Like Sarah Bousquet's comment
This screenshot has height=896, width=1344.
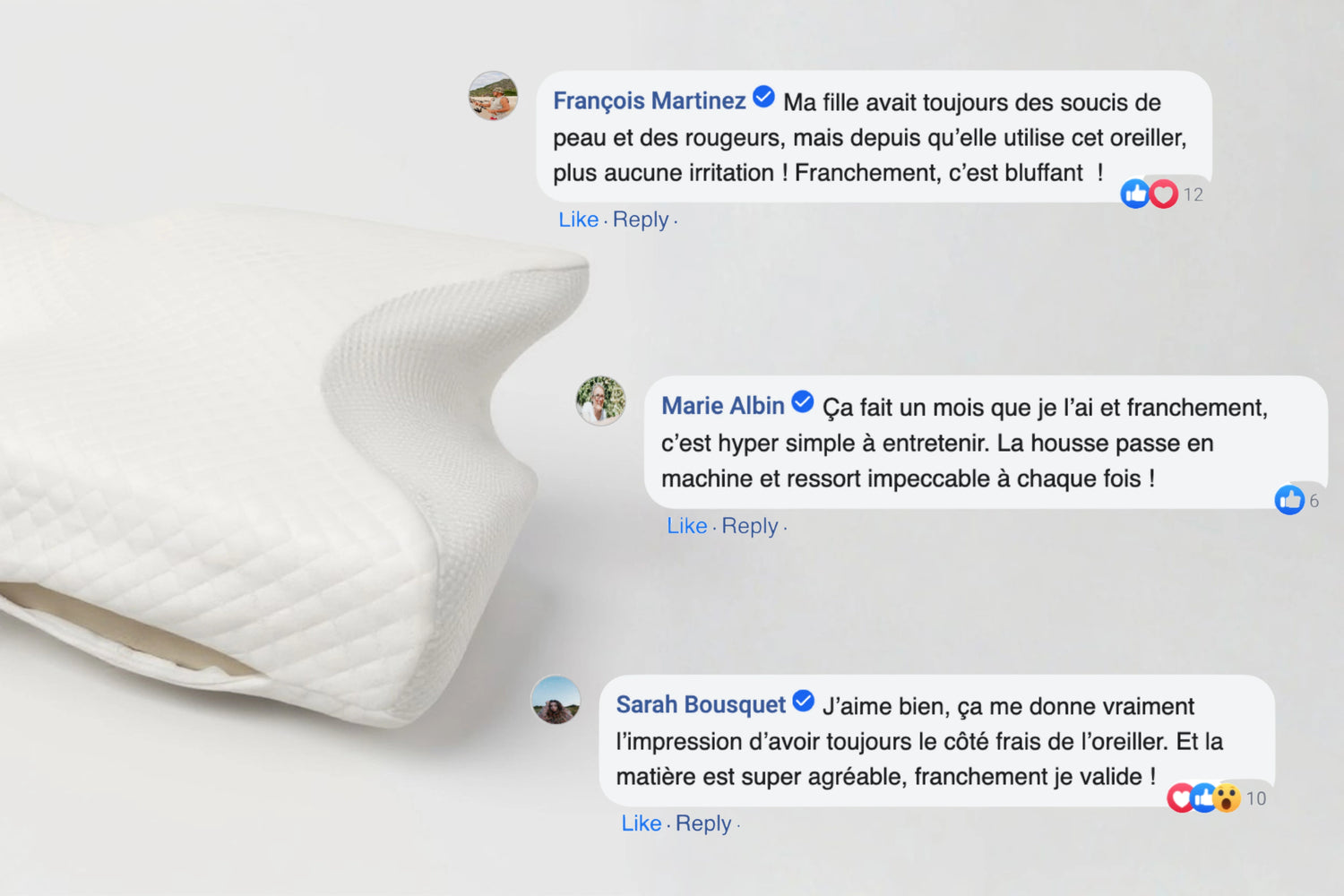(642, 823)
